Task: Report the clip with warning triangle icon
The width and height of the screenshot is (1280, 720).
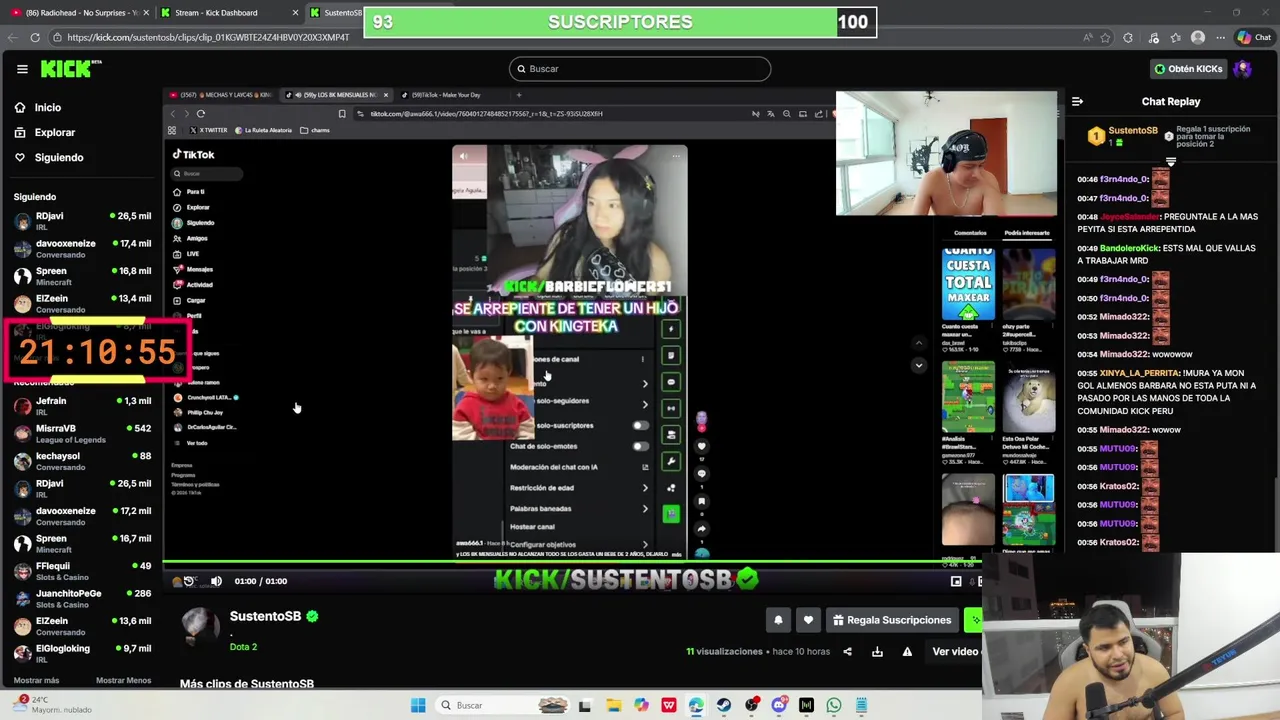Action: click(x=907, y=652)
